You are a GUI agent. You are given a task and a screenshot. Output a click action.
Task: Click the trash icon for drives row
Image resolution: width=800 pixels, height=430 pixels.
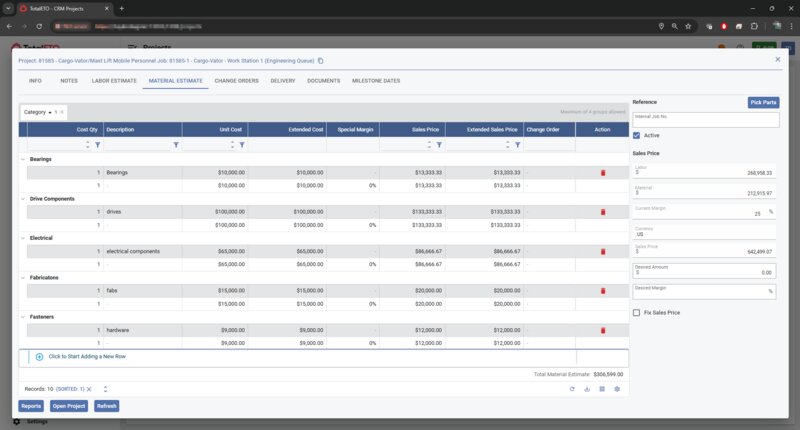coord(602,212)
